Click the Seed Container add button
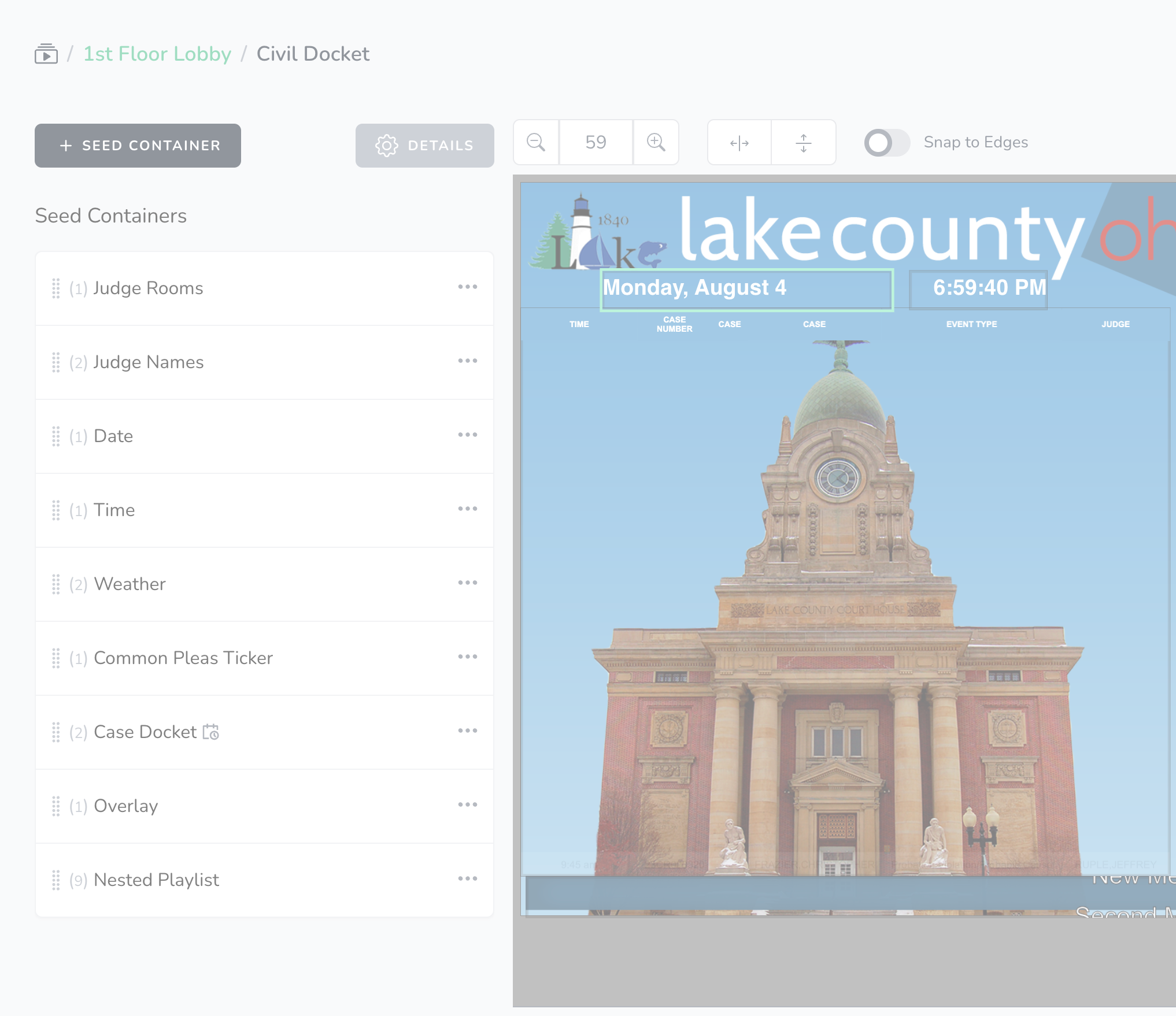 coord(138,146)
